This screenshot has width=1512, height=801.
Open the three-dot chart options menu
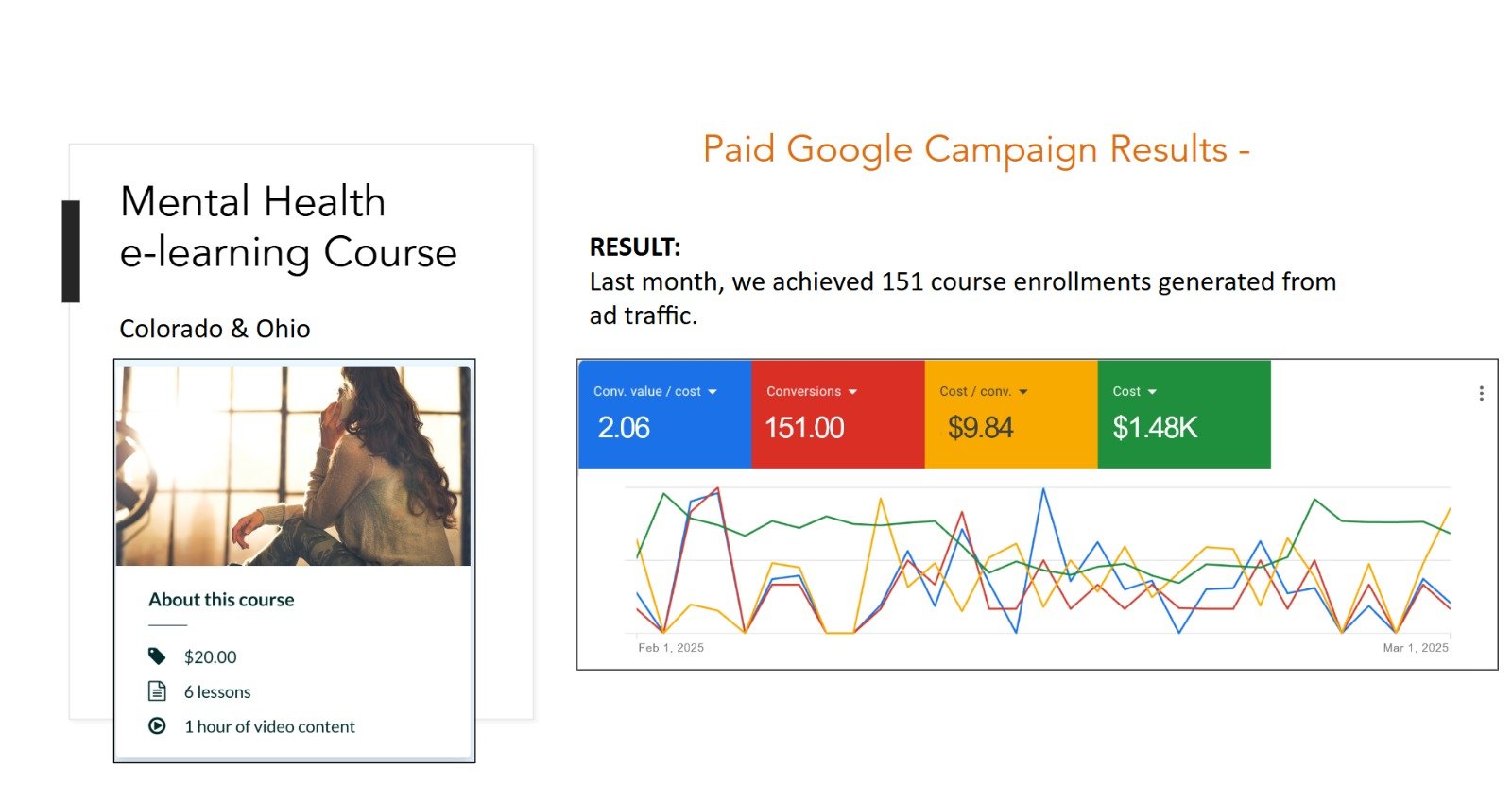(1481, 394)
